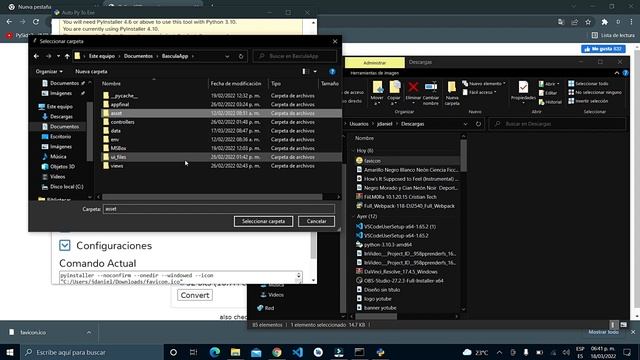The height and width of the screenshot is (360, 640).
Task: Open Microsoft Edge from the taskbar
Action: click(x=215, y=352)
